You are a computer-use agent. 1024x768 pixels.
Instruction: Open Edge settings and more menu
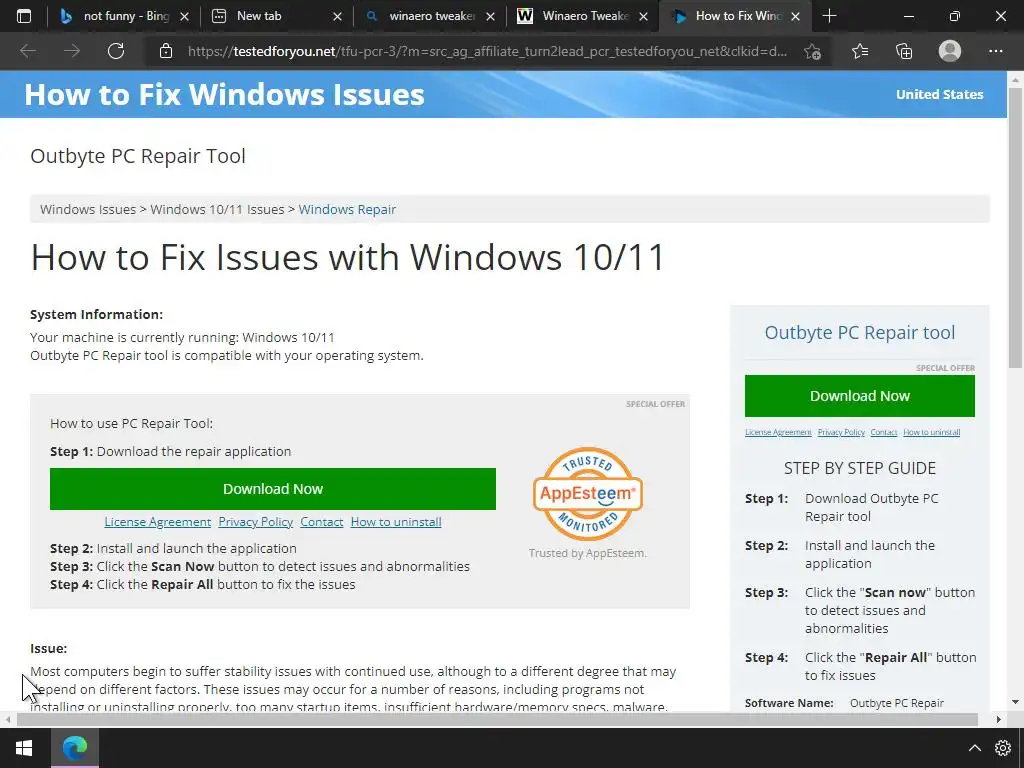(x=995, y=51)
